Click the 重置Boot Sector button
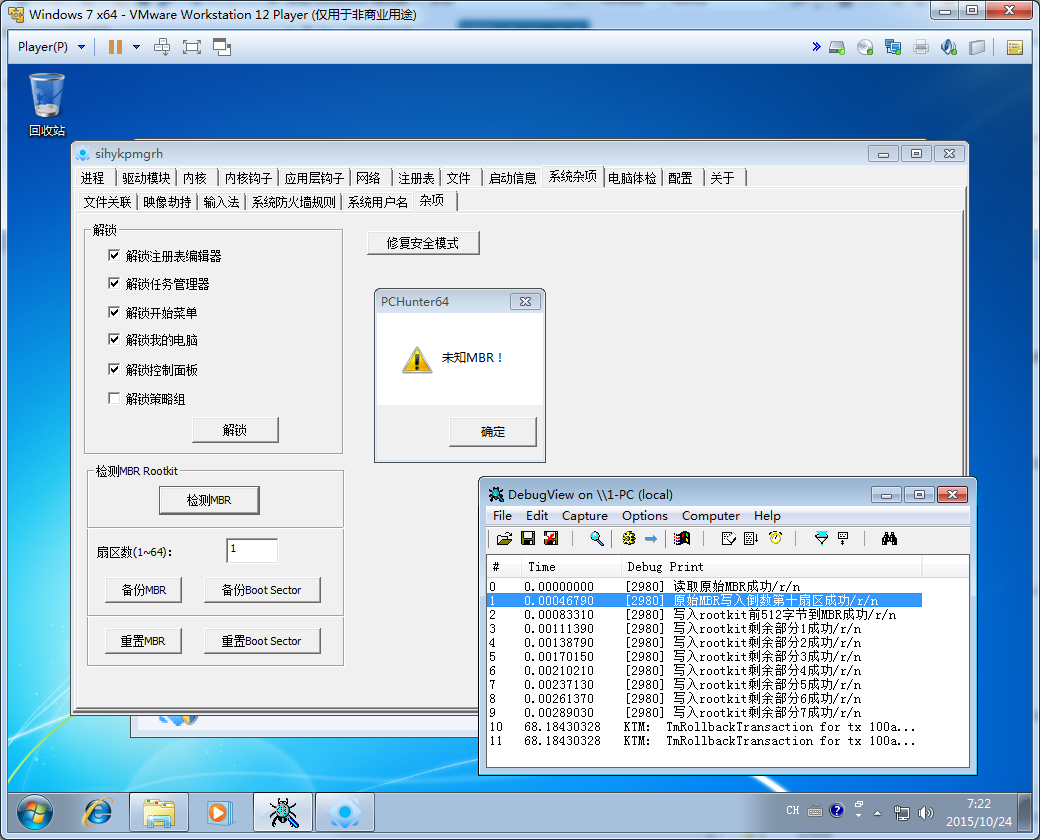1040x840 pixels. pyautogui.click(x=262, y=641)
